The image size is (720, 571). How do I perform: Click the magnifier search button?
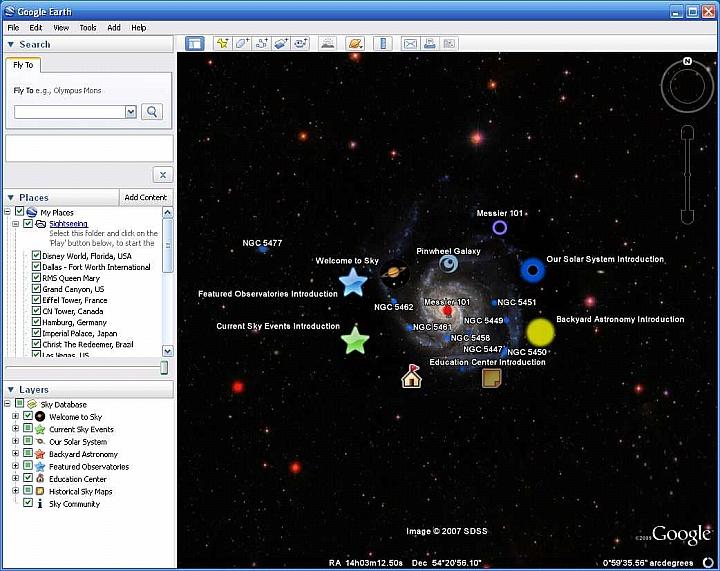coord(152,112)
